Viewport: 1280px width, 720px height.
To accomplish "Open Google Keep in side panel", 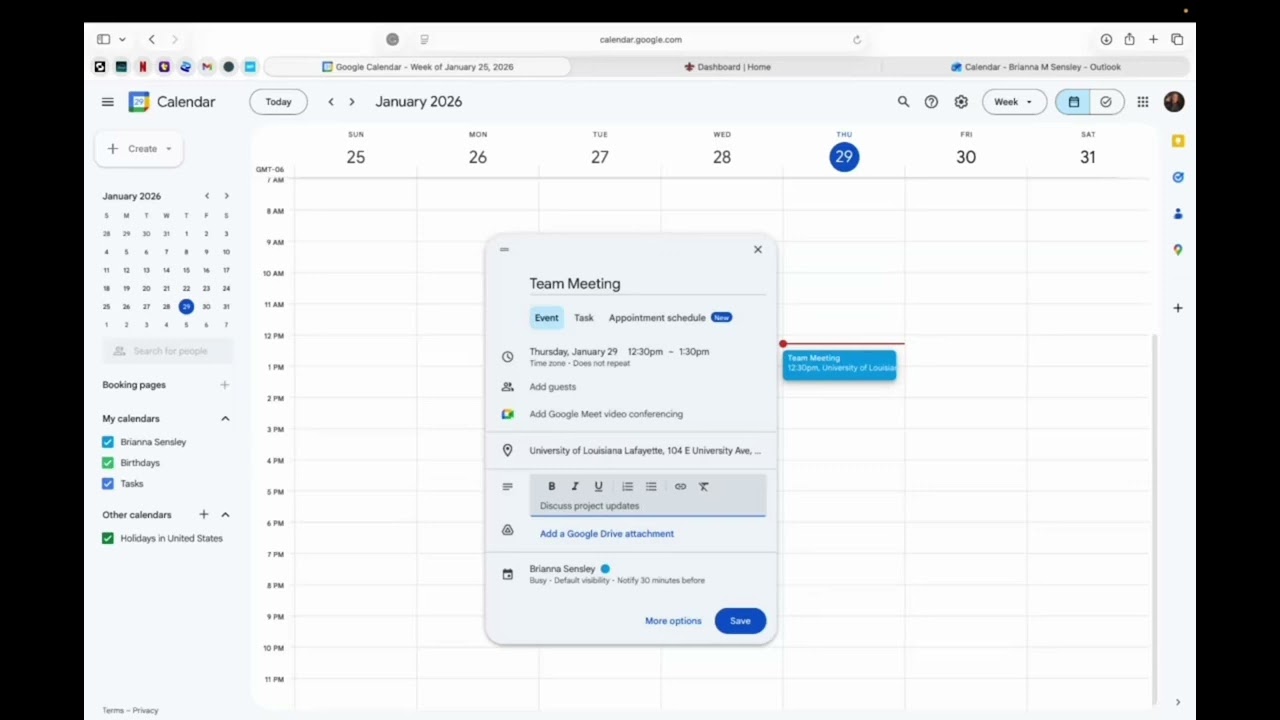I will coord(1178,141).
